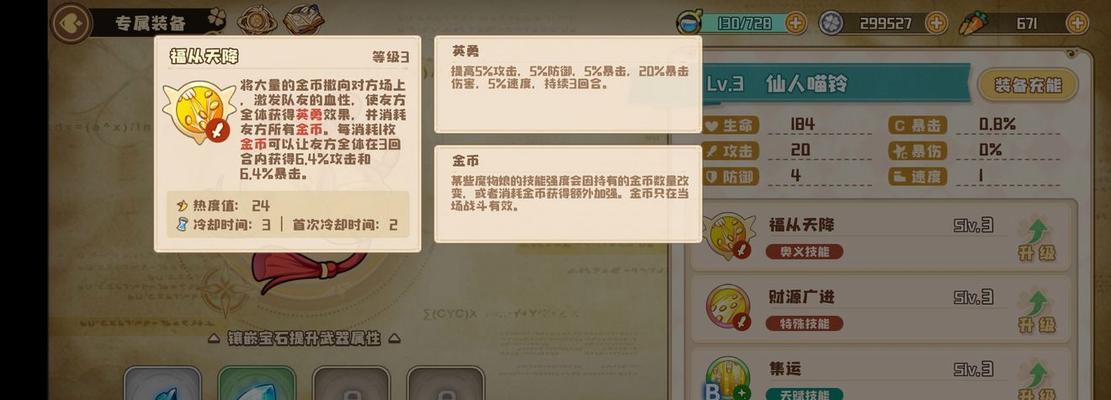Click the 奥义技能 tag label
The height and width of the screenshot is (400, 1111).
click(x=804, y=251)
